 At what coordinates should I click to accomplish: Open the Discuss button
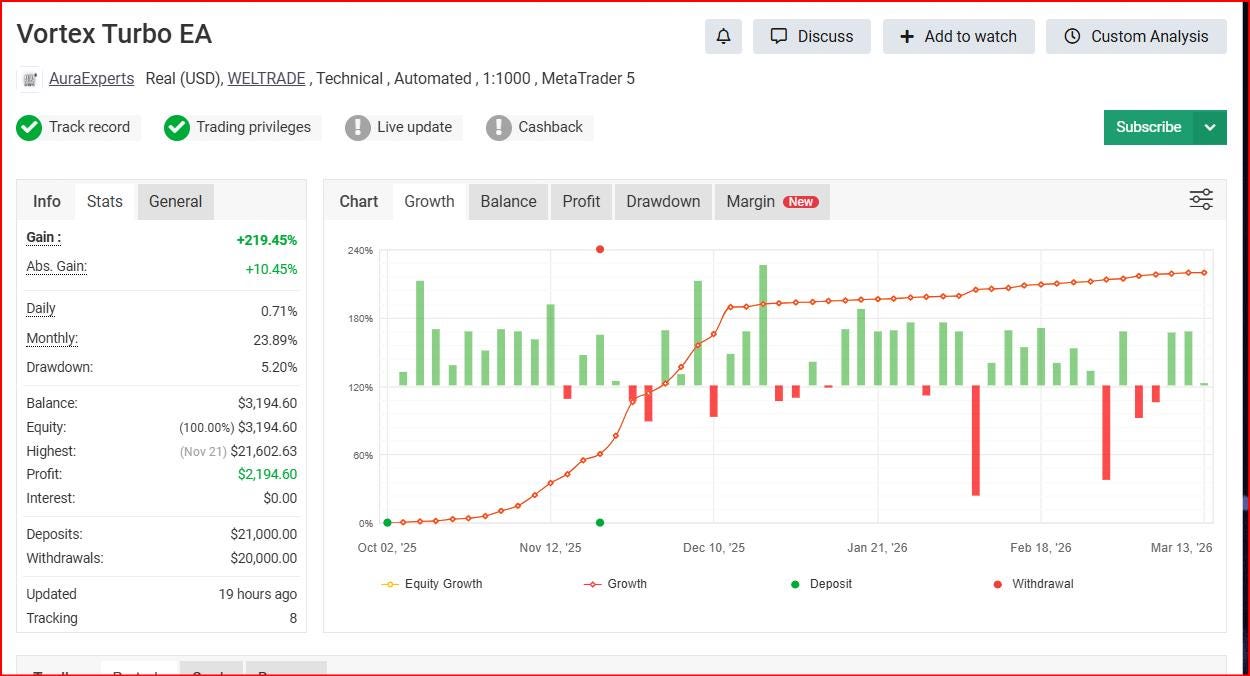[x=812, y=36]
